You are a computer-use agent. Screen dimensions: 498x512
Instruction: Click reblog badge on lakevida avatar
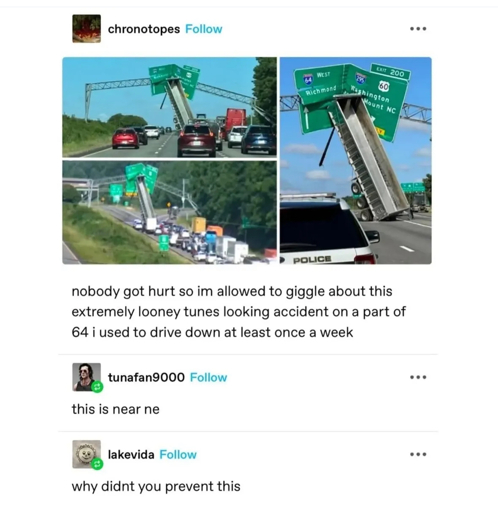(x=97, y=464)
